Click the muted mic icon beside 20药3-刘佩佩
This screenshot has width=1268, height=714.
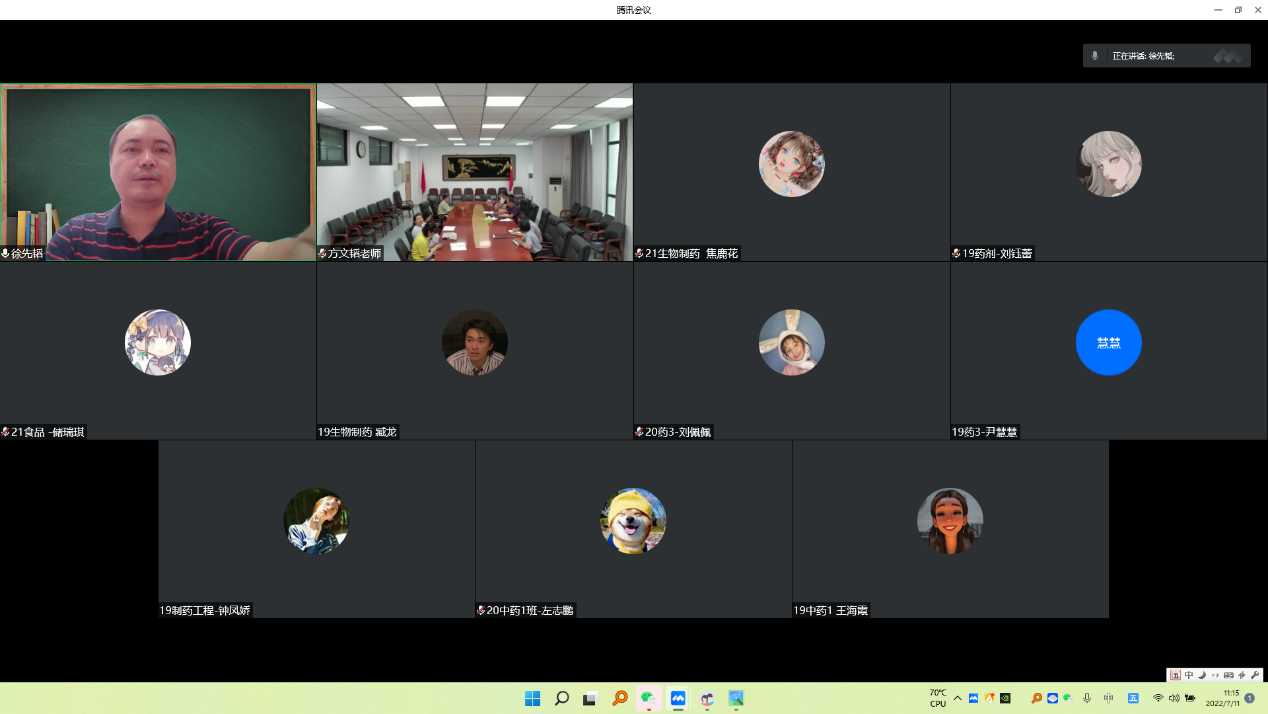click(x=639, y=432)
